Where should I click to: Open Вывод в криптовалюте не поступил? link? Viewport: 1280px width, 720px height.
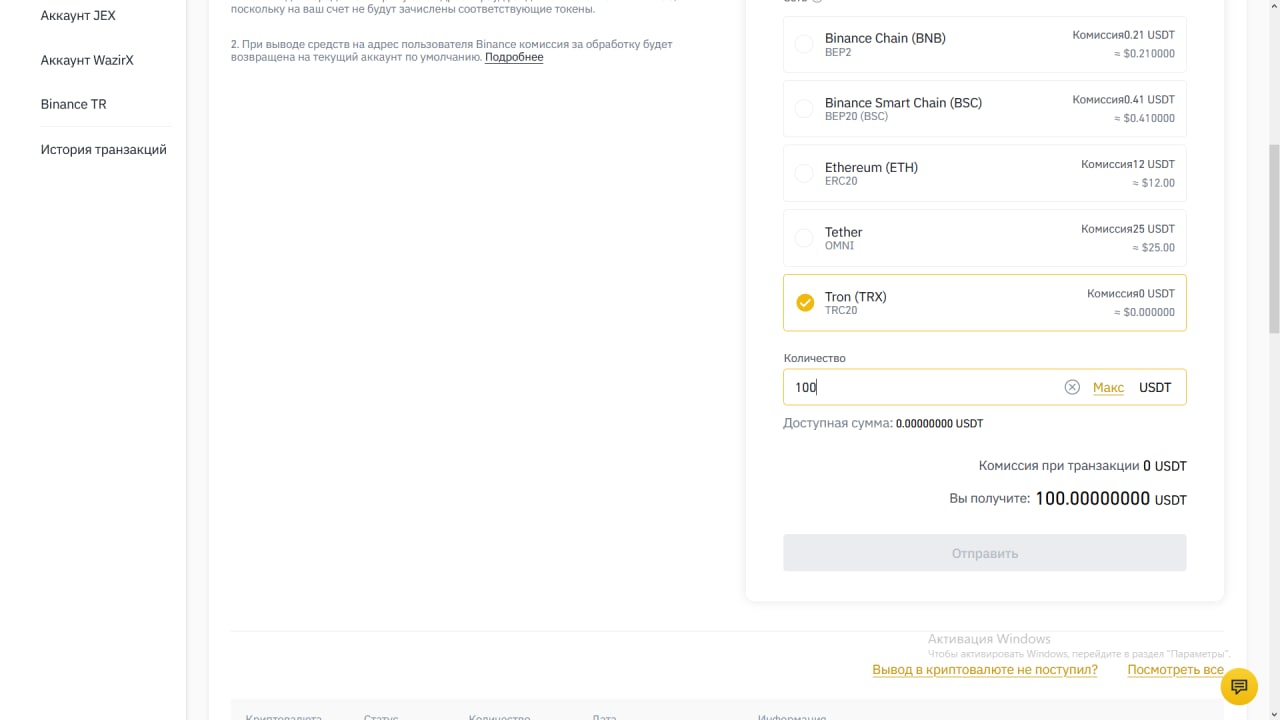985,670
